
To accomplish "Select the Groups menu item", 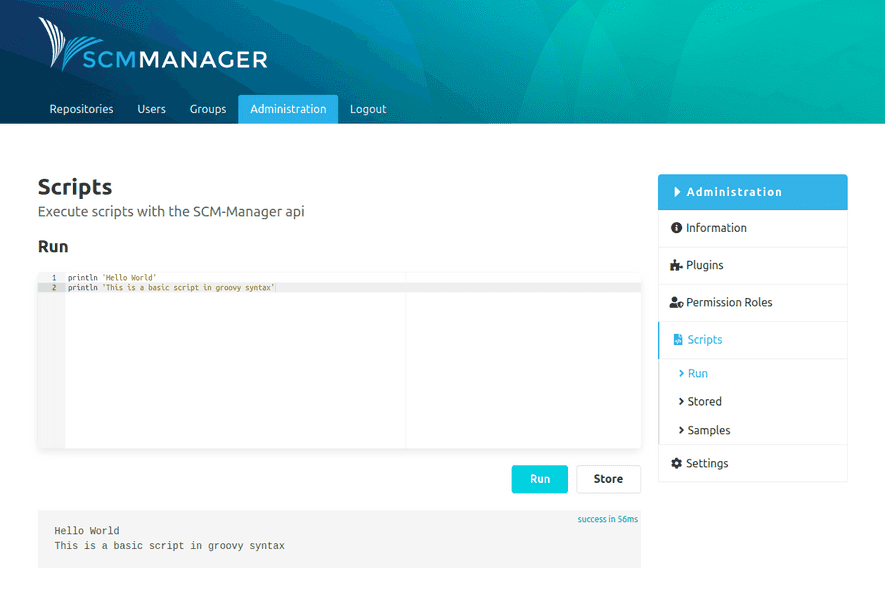I will (207, 109).
